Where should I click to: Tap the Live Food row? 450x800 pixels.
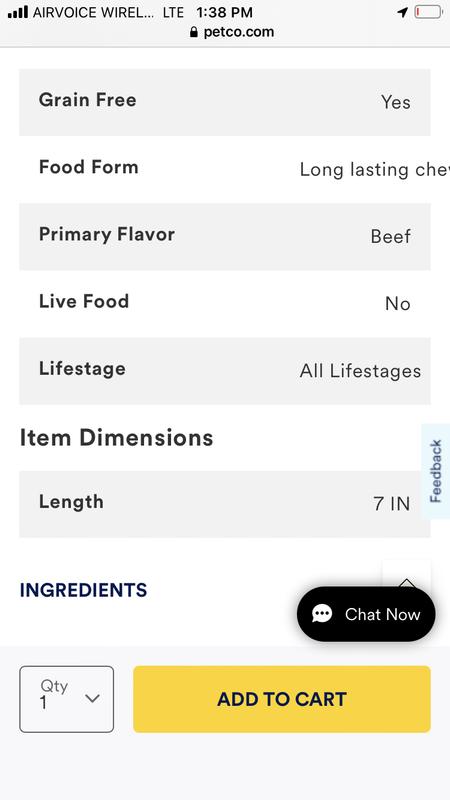click(x=225, y=304)
